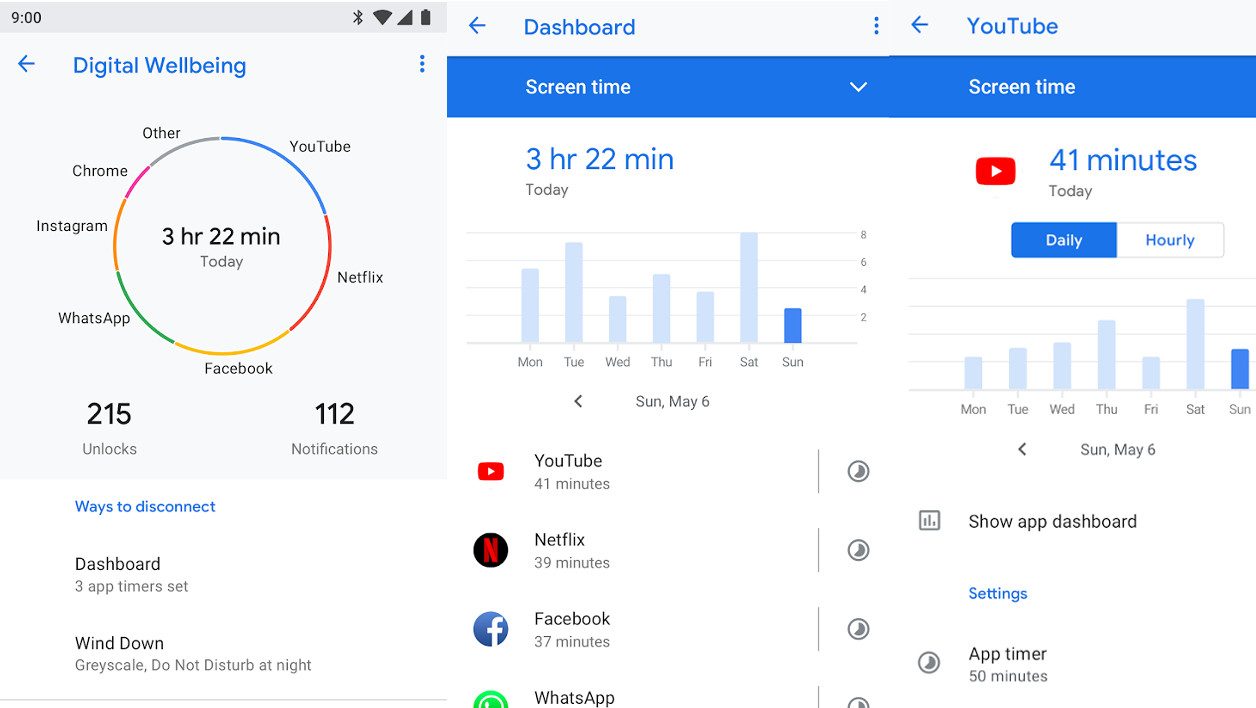Tap the YouTube app icon in Dashboard list
The image size is (1256, 708).
point(491,471)
